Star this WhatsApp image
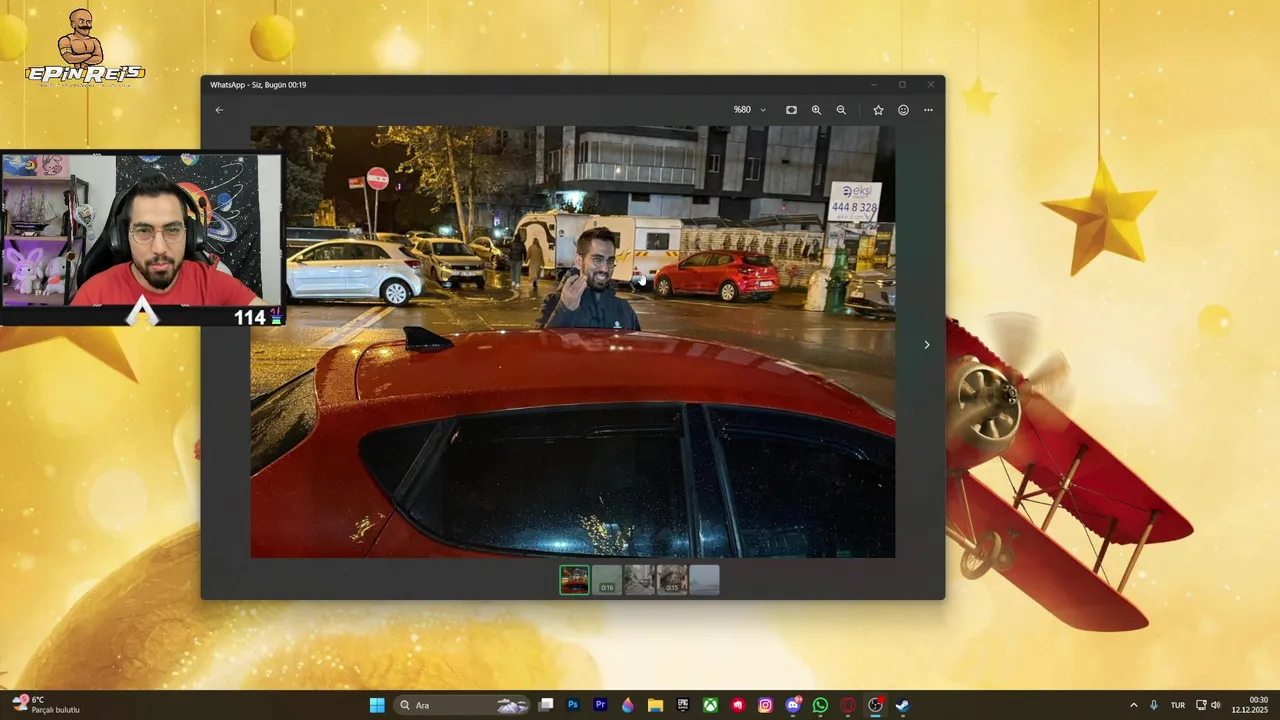This screenshot has width=1280, height=720. pos(878,110)
